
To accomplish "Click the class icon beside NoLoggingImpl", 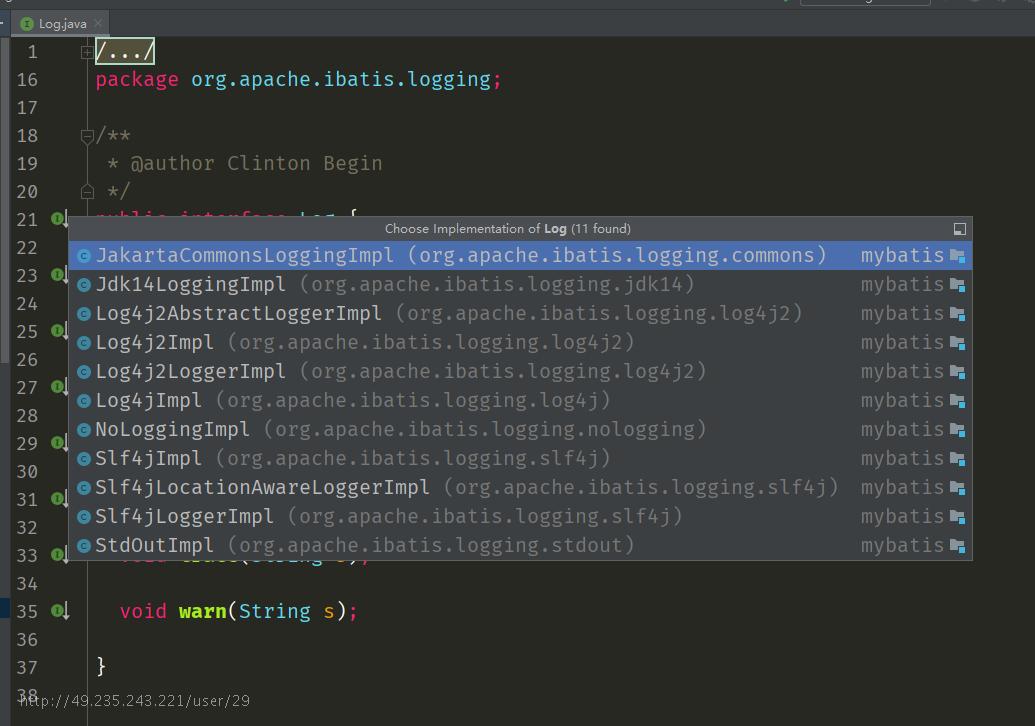I will [x=84, y=430].
